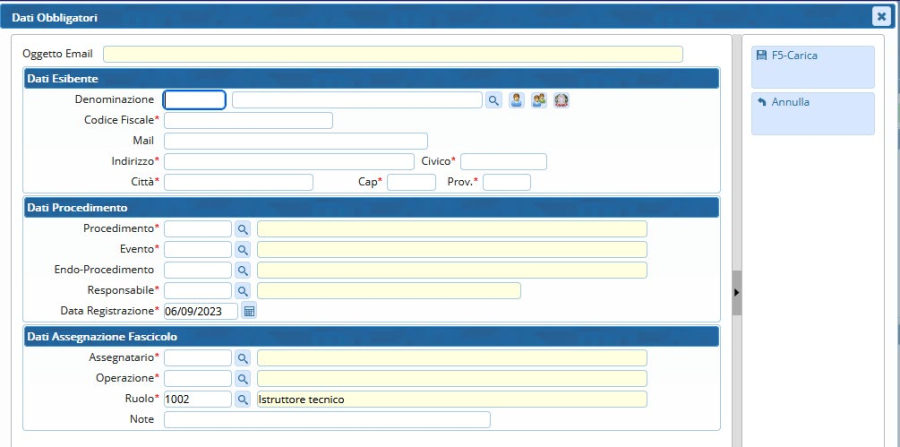Open the Ruolo lookup search

243,399
